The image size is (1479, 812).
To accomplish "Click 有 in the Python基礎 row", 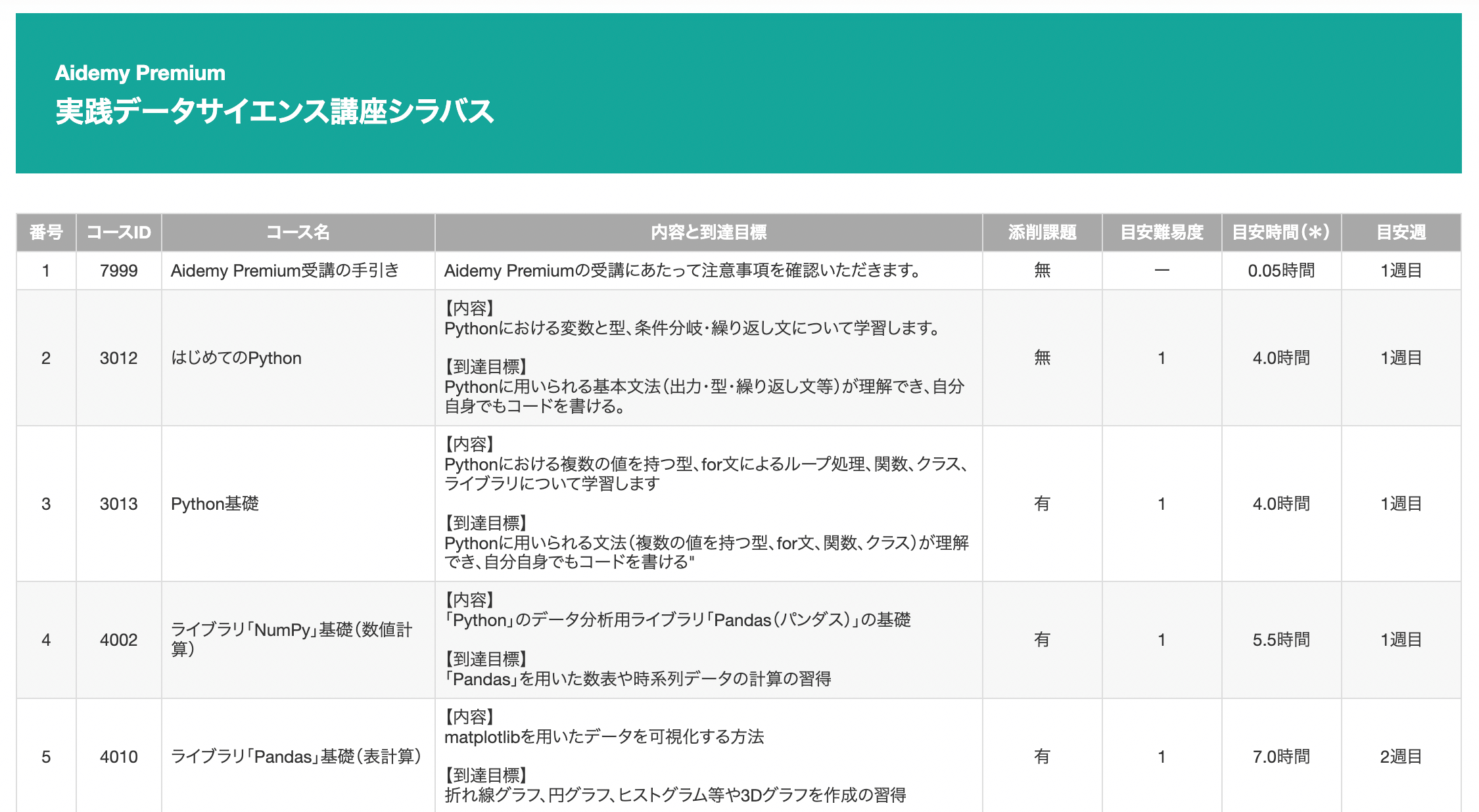I will 1043,504.
